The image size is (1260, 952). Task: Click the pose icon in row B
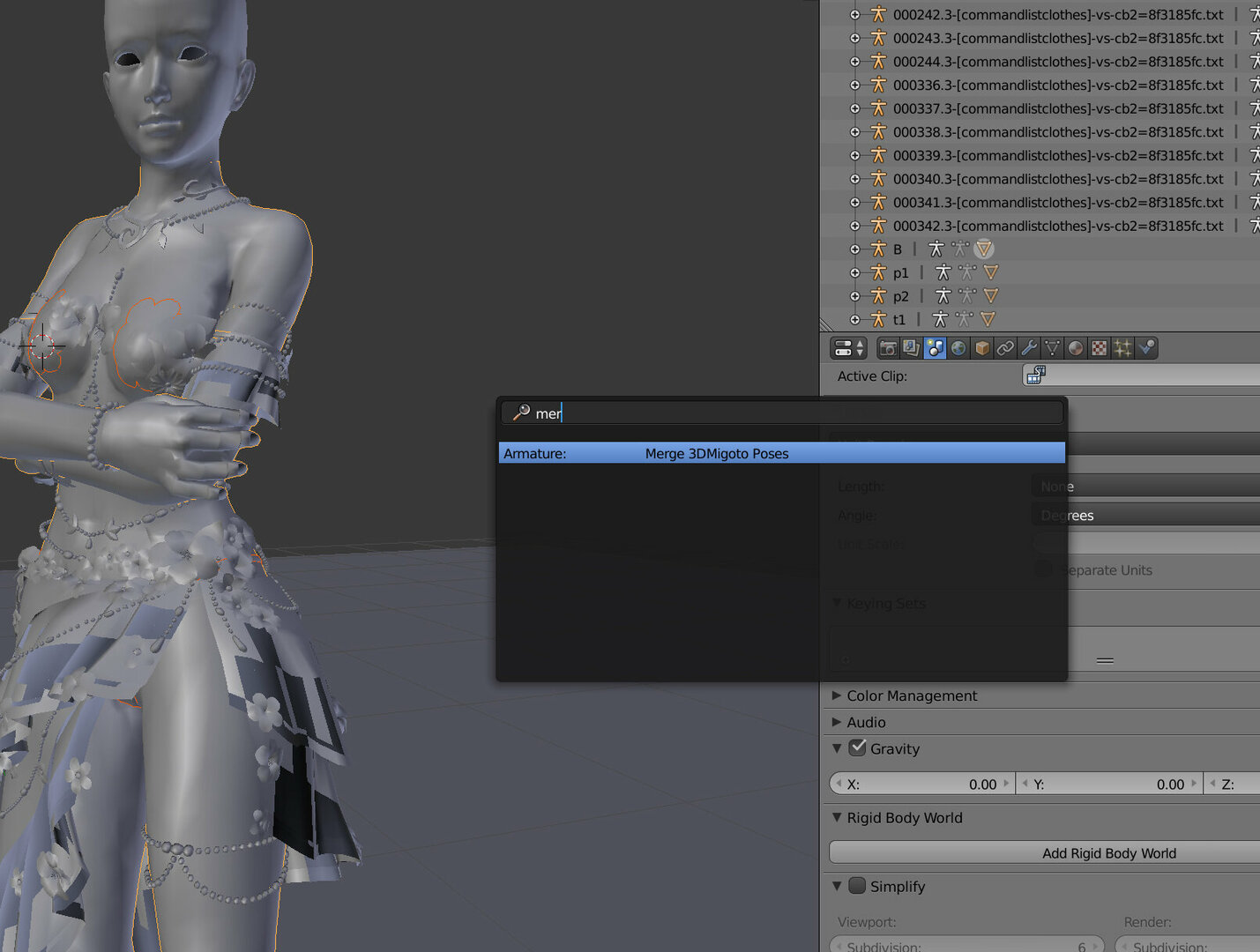point(959,249)
